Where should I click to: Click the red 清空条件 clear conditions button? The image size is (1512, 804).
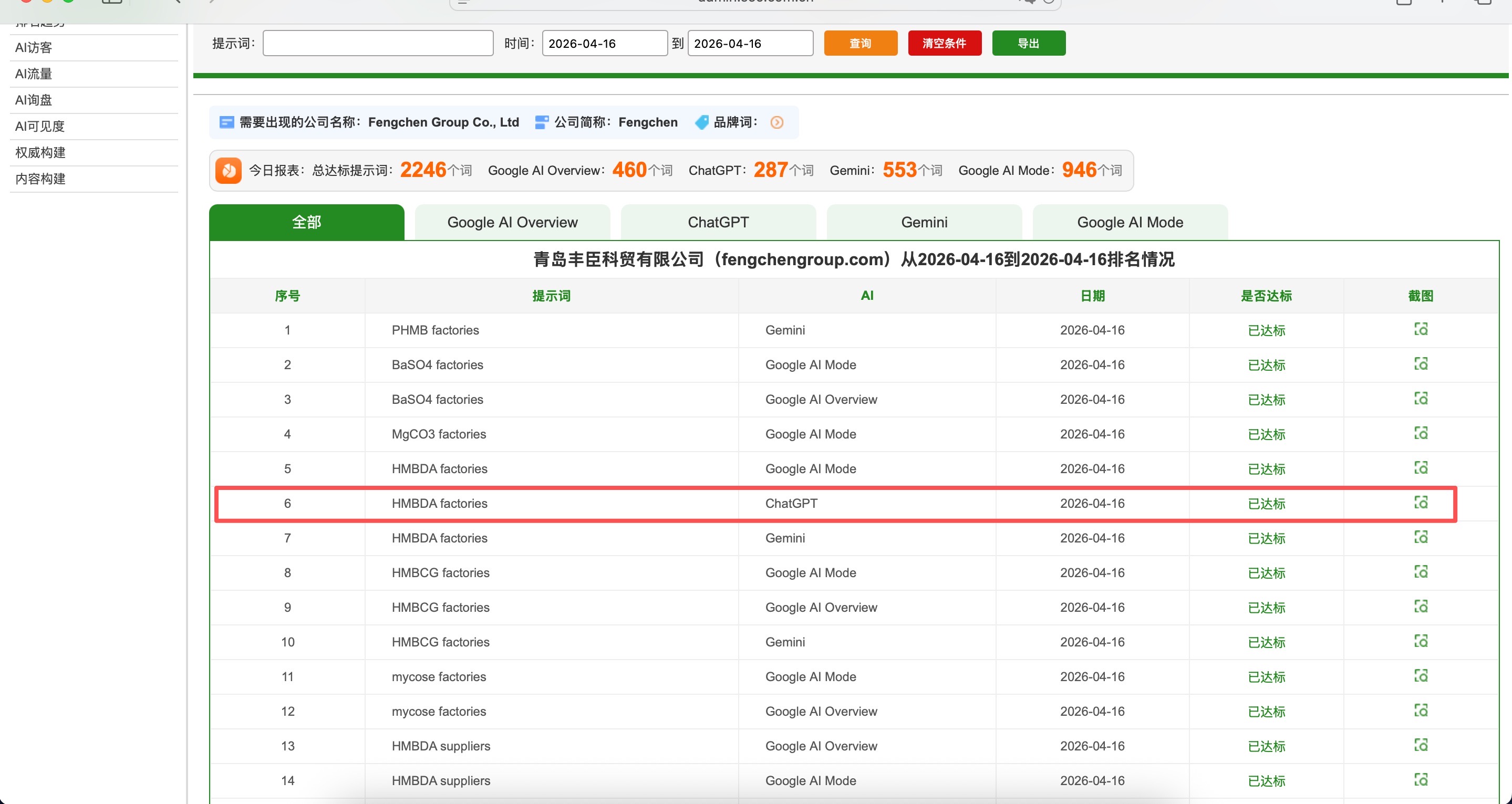click(x=945, y=43)
